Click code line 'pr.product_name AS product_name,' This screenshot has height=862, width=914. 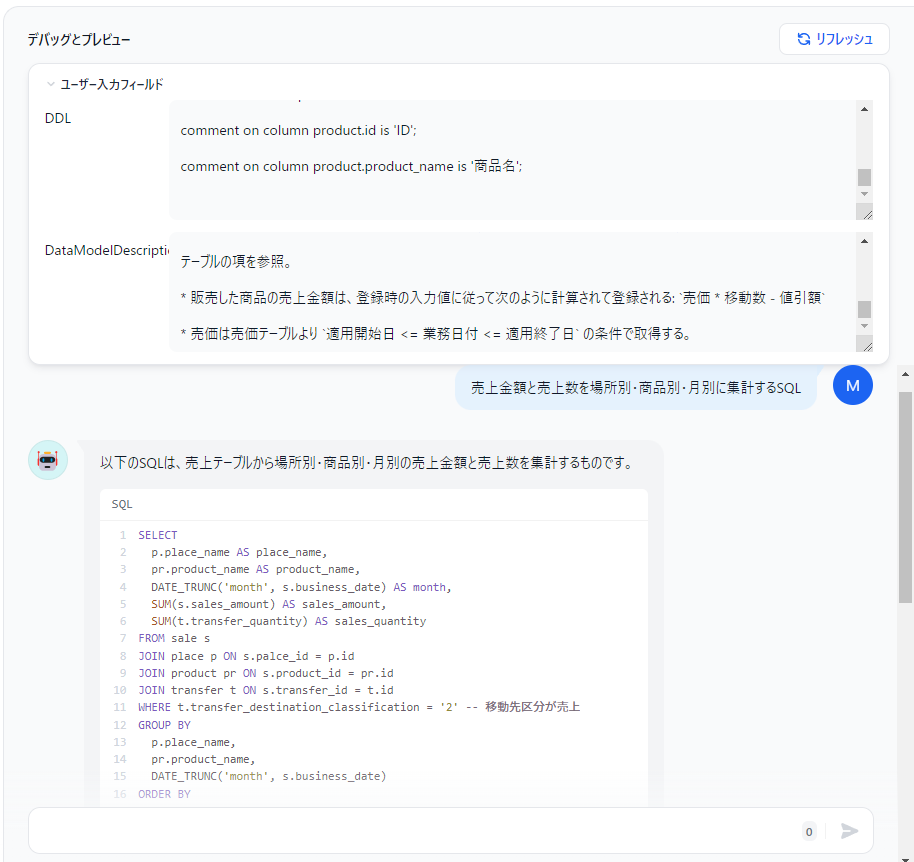[x=255, y=569]
